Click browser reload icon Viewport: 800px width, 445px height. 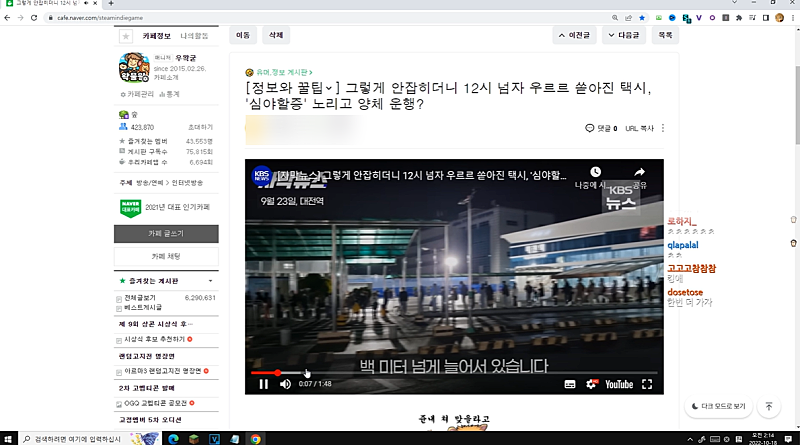(x=34, y=18)
